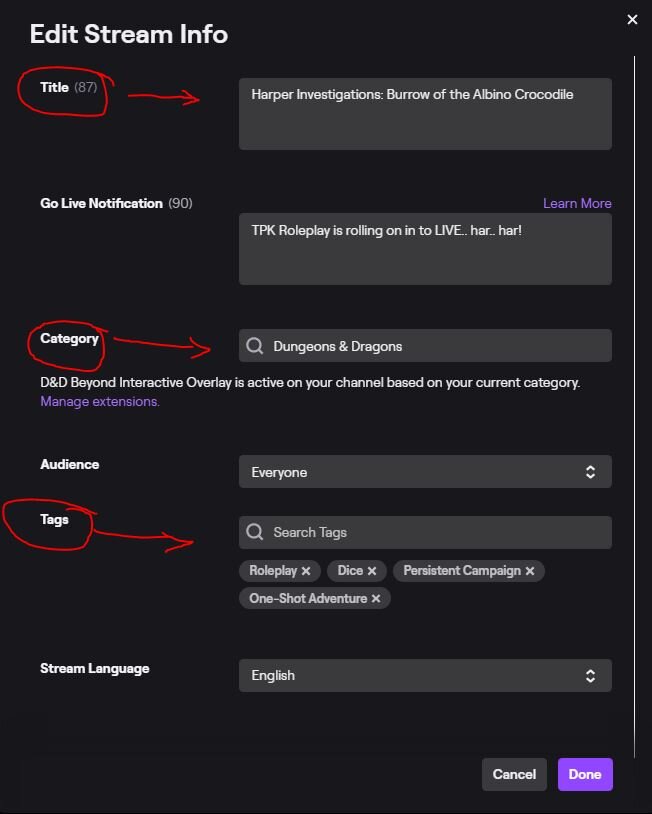Focus the stream Title text box
The image size is (652, 814).
pyautogui.click(x=425, y=114)
